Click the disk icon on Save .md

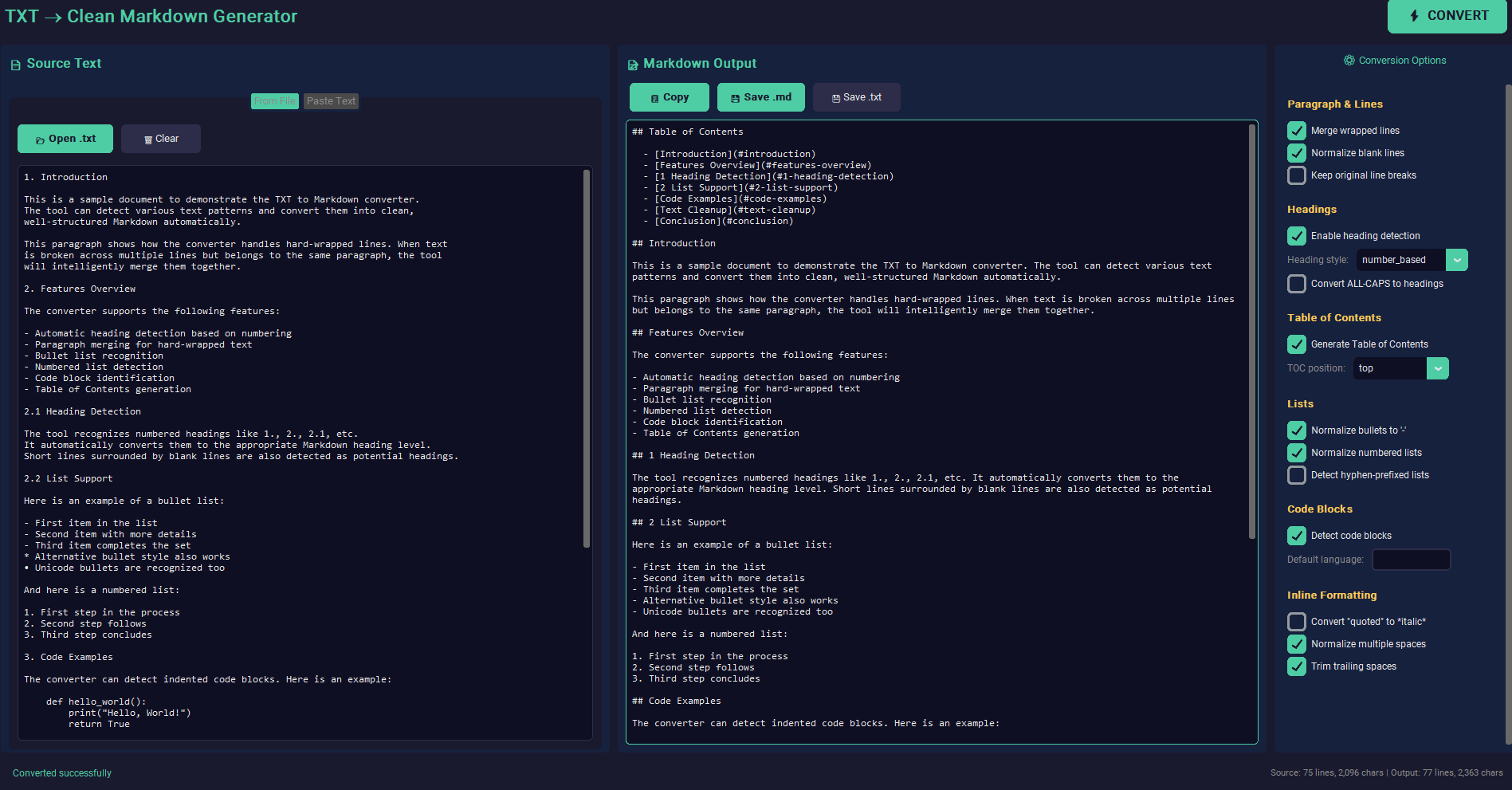735,99
